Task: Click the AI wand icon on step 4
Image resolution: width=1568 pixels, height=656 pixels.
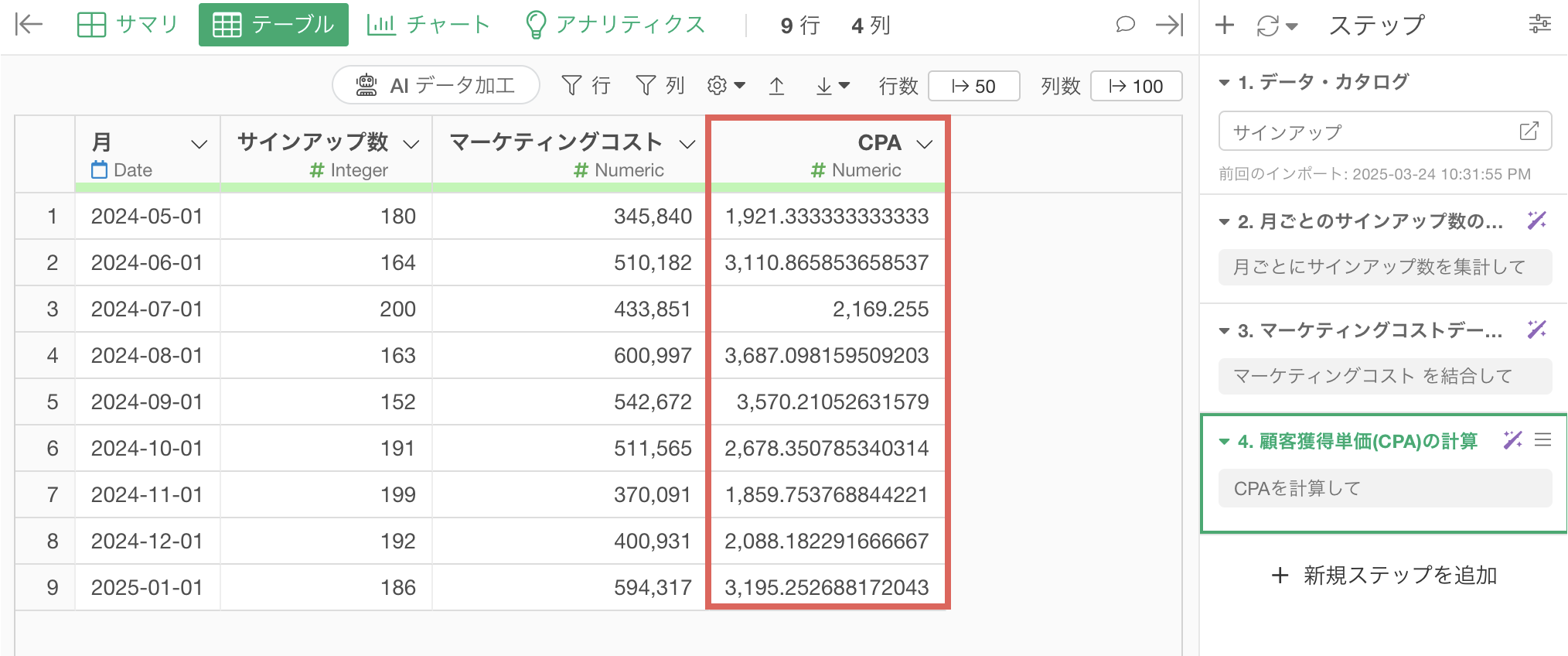Action: pos(1512,440)
